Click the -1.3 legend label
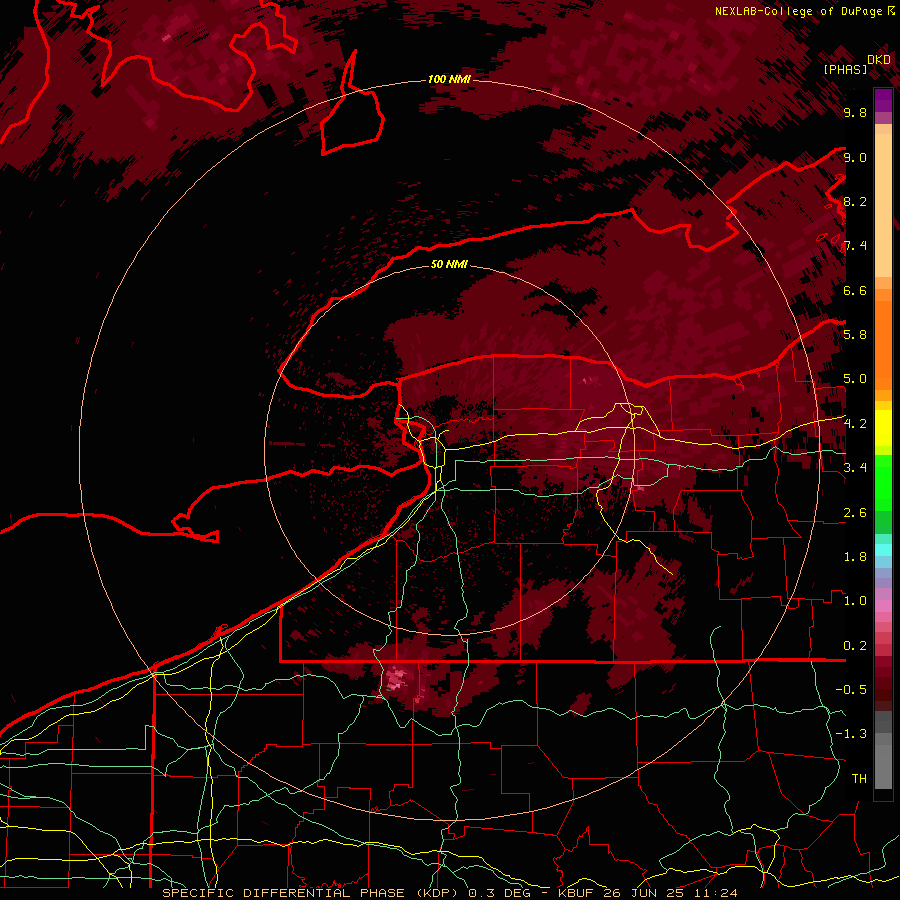The width and height of the screenshot is (900, 900). [852, 734]
